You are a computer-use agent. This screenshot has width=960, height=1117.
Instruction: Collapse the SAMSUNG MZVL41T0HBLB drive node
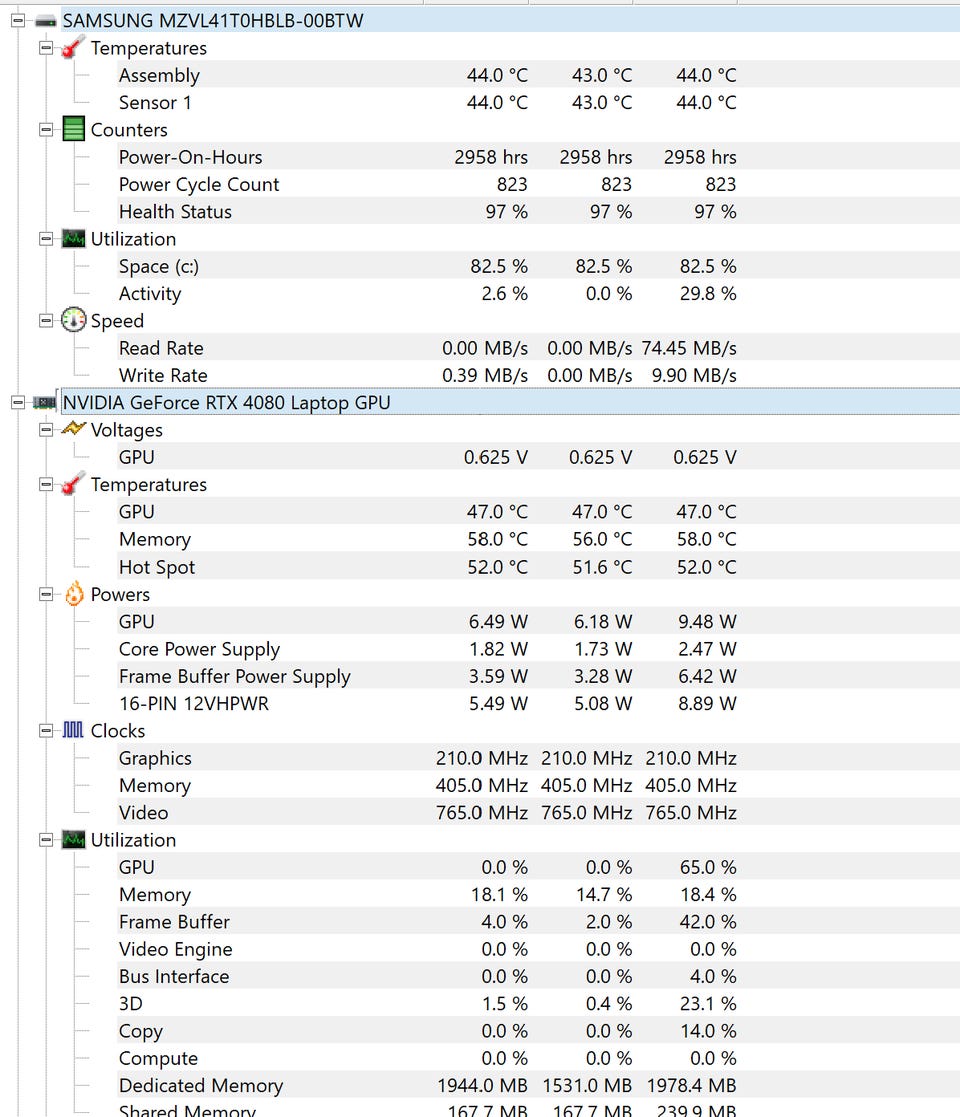click(x=17, y=20)
